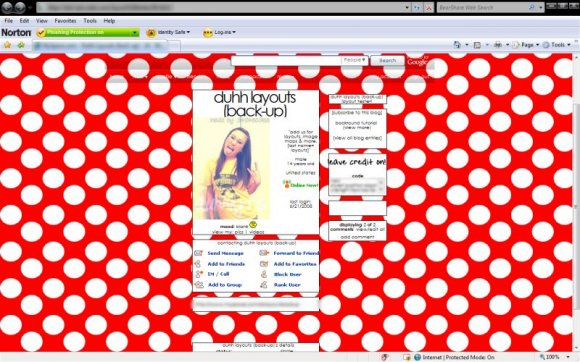The width and height of the screenshot is (580, 362).
Task: Open the People search dropdown
Action: [x=354, y=60]
